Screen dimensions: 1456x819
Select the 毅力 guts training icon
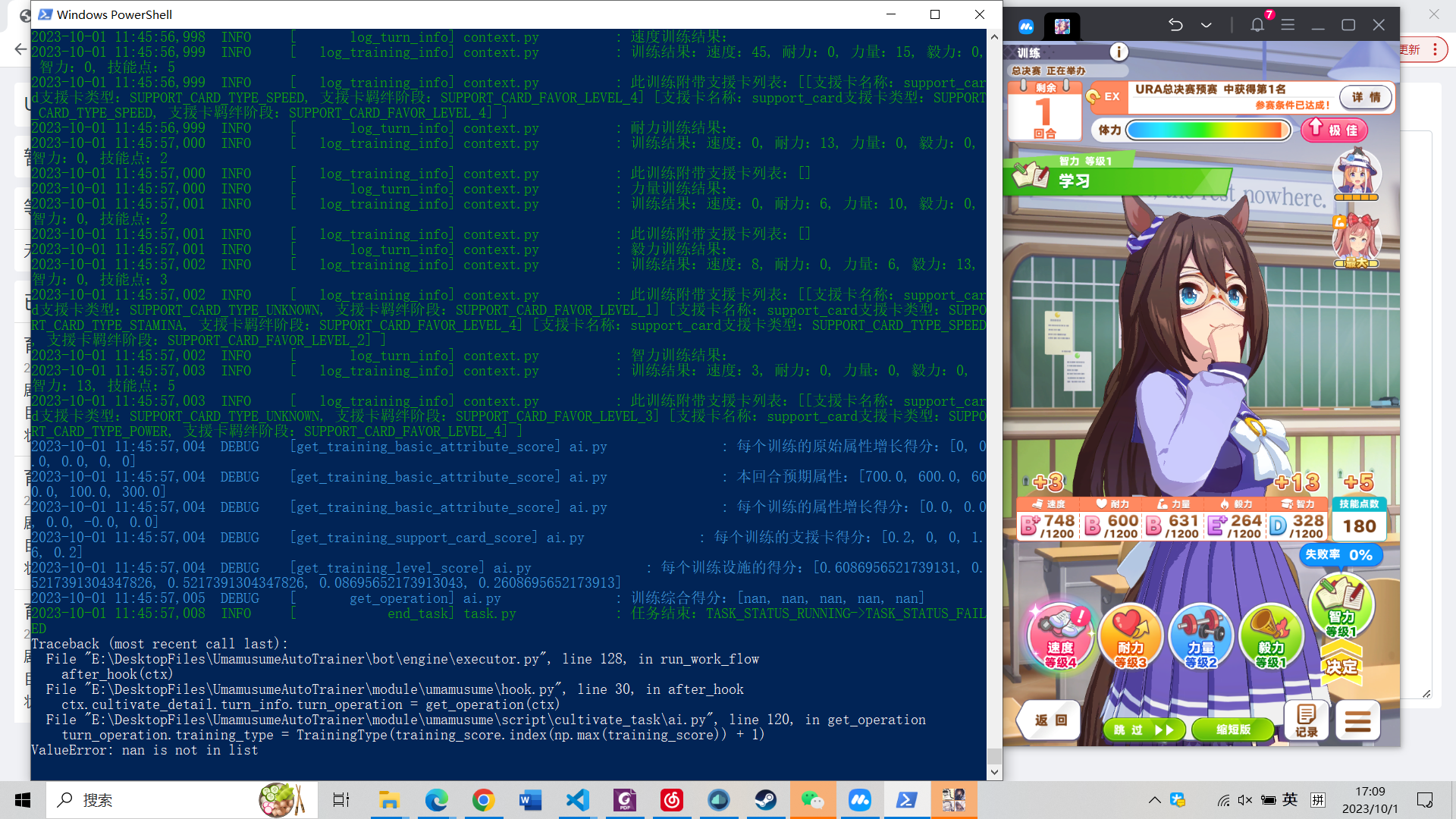(x=1271, y=637)
